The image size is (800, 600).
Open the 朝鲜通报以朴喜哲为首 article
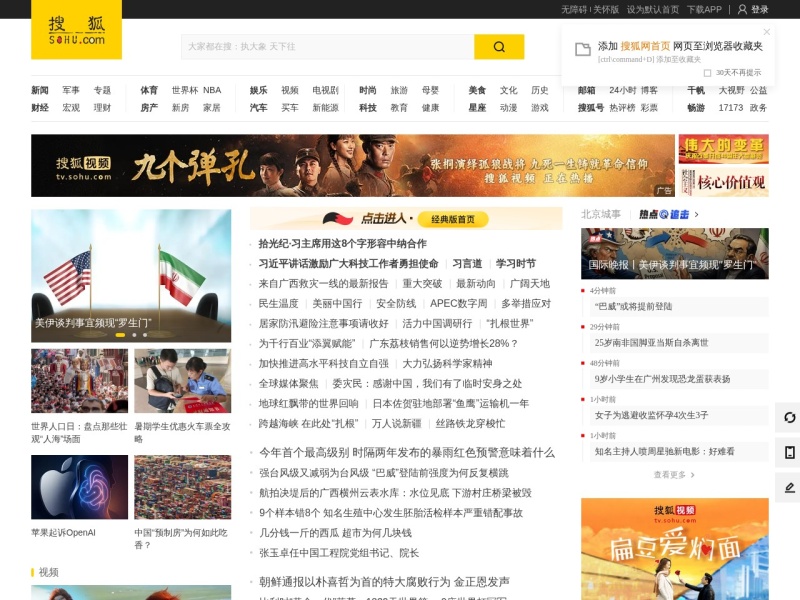point(384,582)
